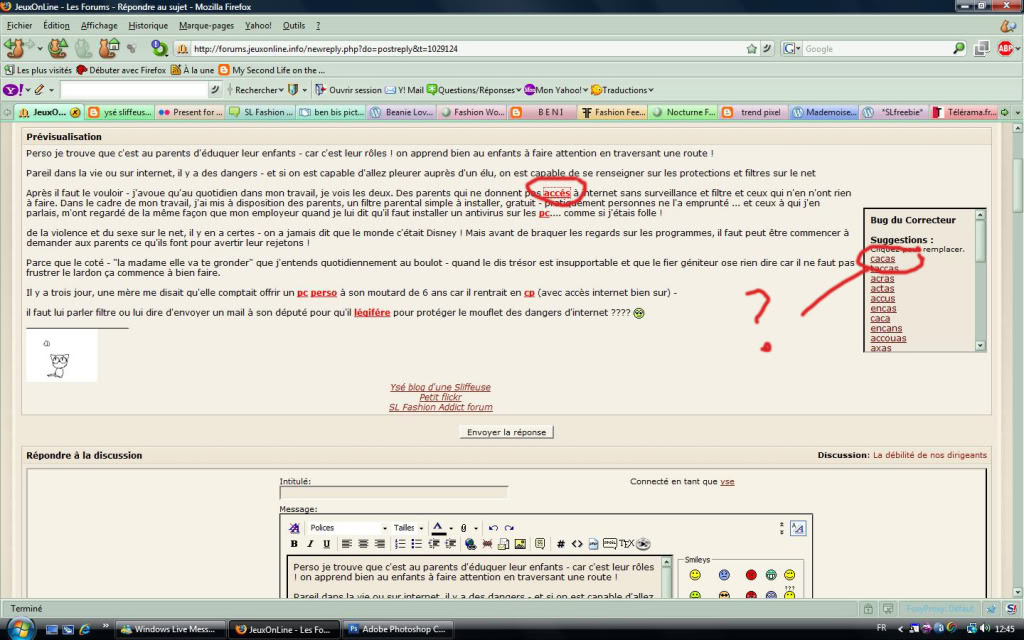1024x640 pixels.
Task: Switch to the trend pixel tab
Action: 753,112
